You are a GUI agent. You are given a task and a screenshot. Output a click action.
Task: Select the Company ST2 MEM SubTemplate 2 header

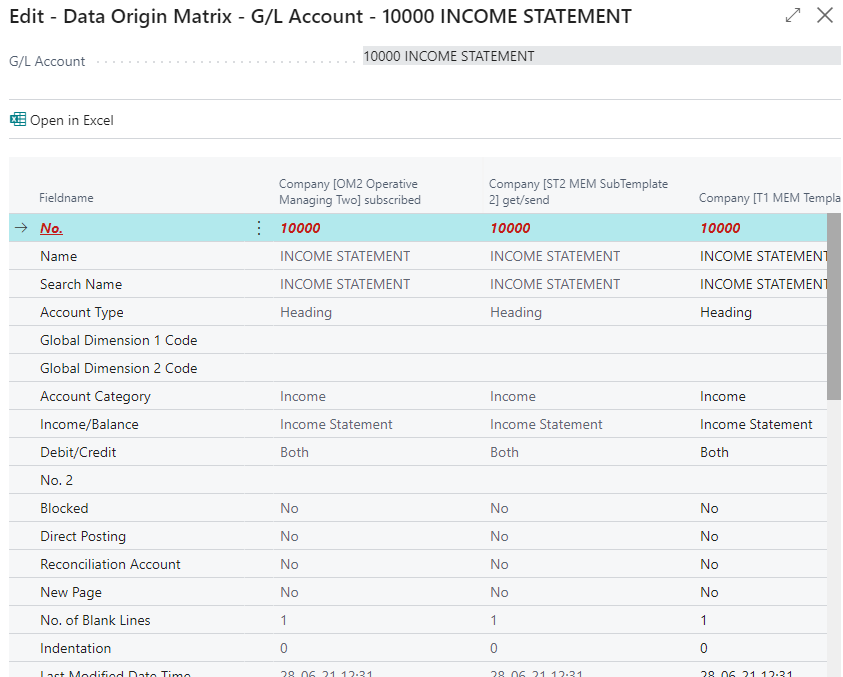(577, 190)
